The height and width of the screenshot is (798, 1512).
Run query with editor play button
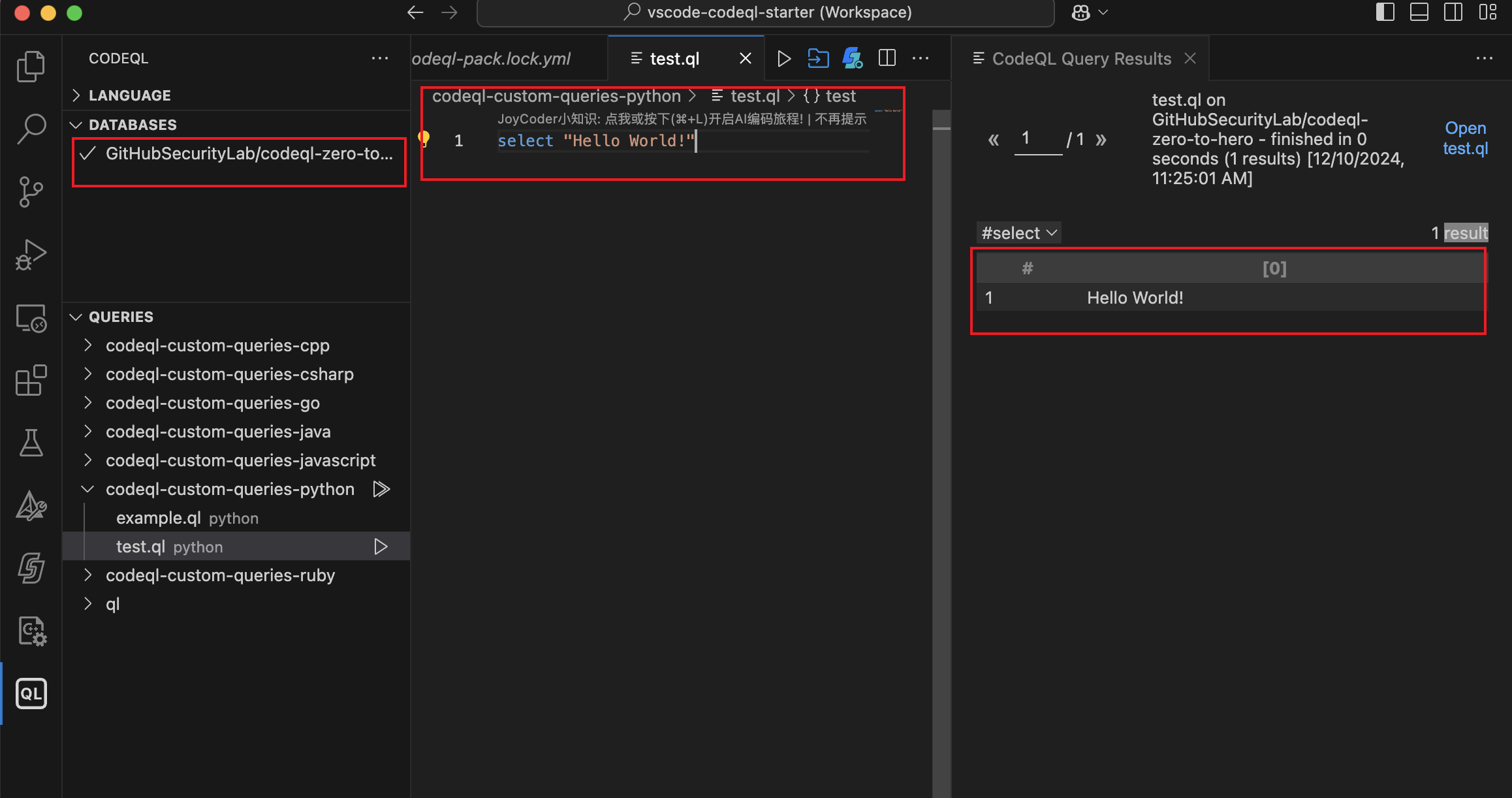tap(784, 59)
